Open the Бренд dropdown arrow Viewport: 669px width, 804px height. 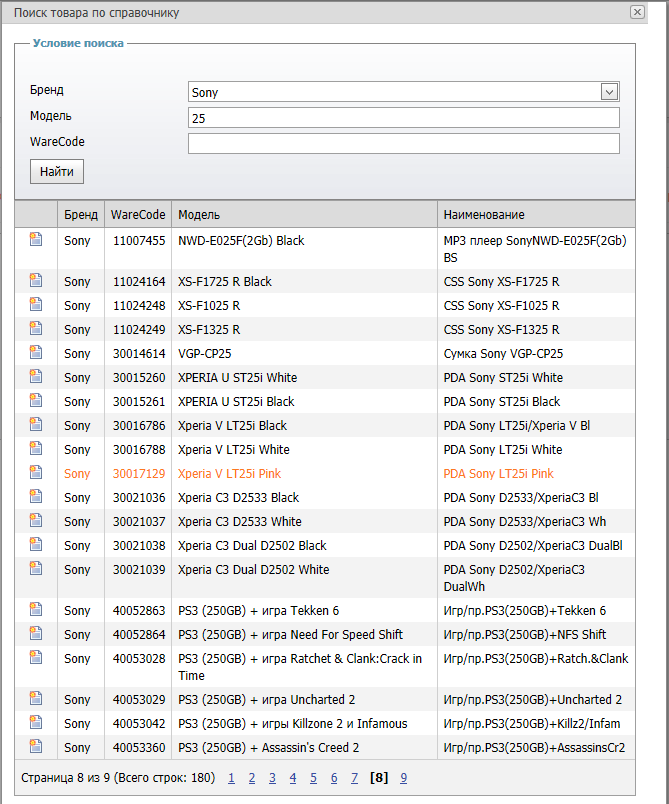[x=610, y=92]
